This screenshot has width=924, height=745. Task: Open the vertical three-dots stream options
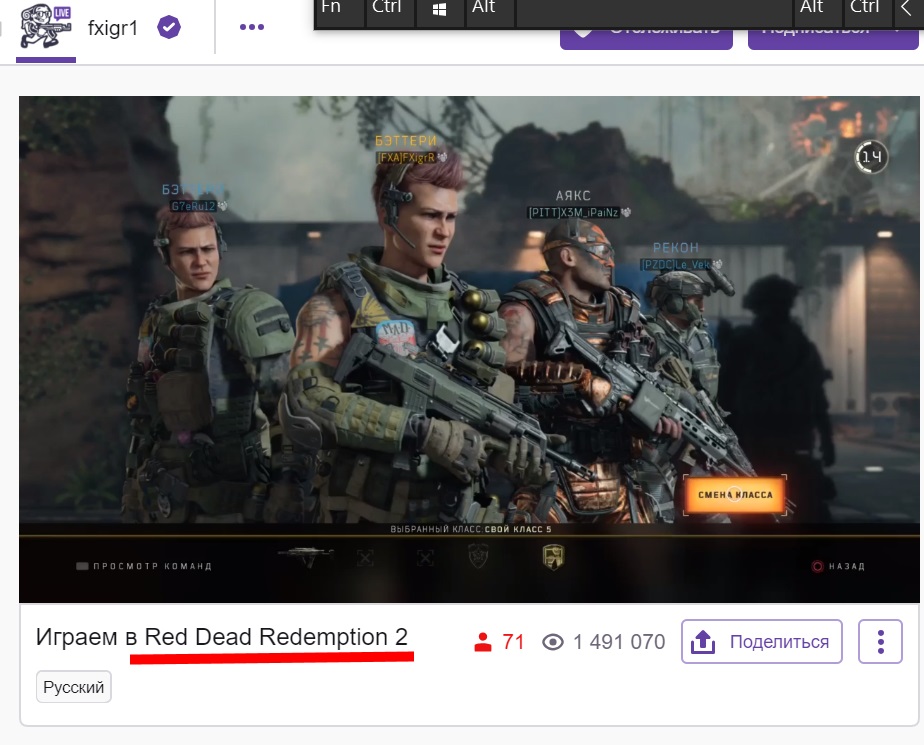[x=881, y=642]
